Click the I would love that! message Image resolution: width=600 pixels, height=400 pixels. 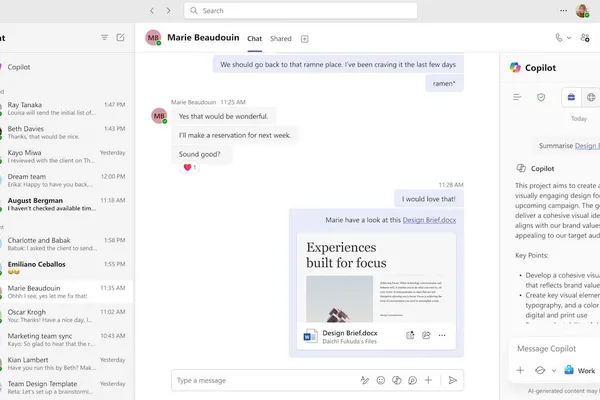pyautogui.click(x=429, y=199)
